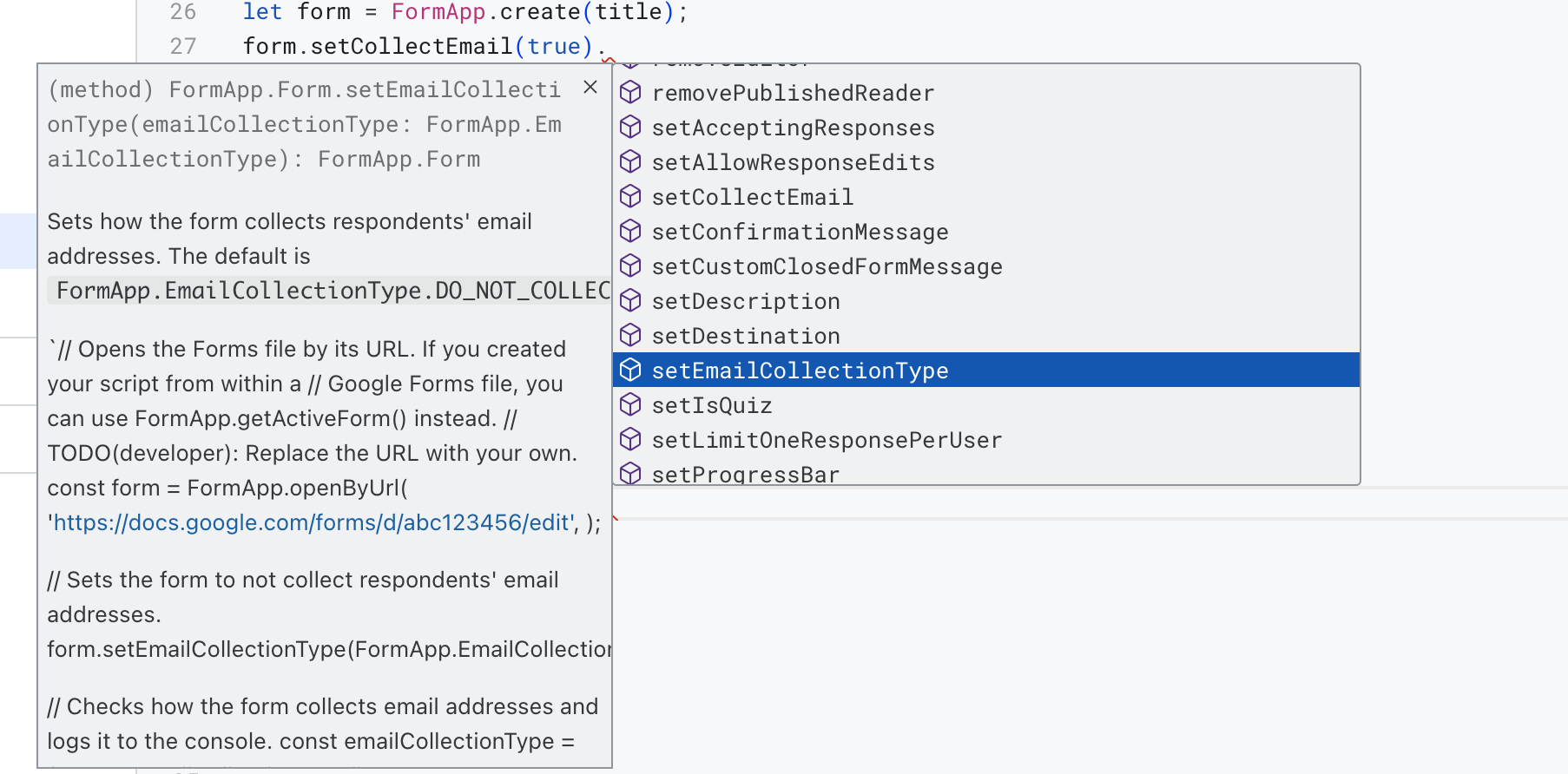Select setEmailCollectionType from the suggestions
This screenshot has height=774, width=1568.
[986, 371]
